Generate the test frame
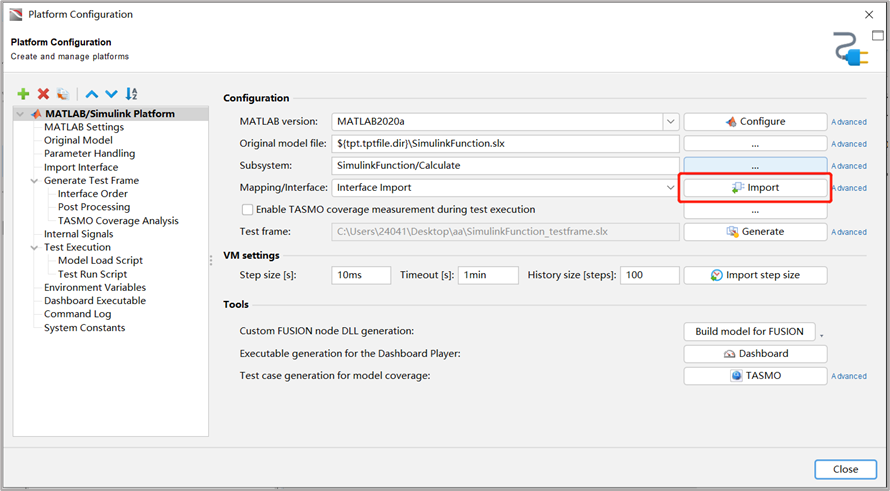Screen dimensions: 890x491 [x=755, y=232]
